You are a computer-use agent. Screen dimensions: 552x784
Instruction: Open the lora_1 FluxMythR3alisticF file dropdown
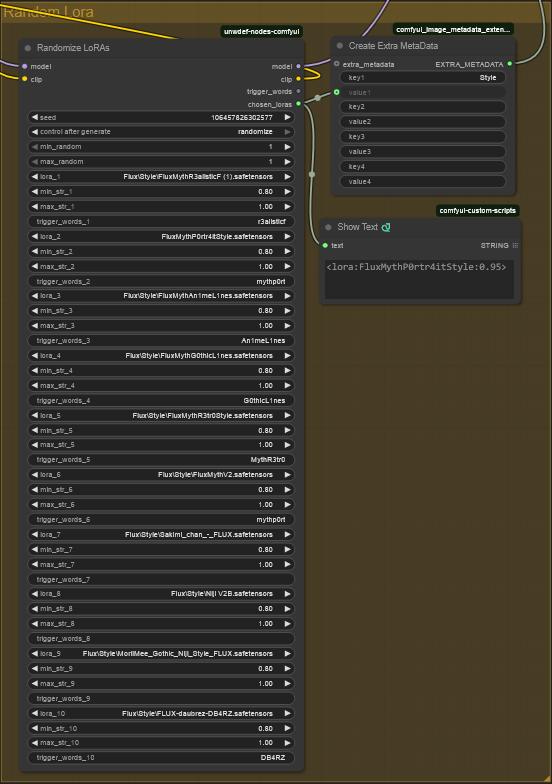point(160,176)
